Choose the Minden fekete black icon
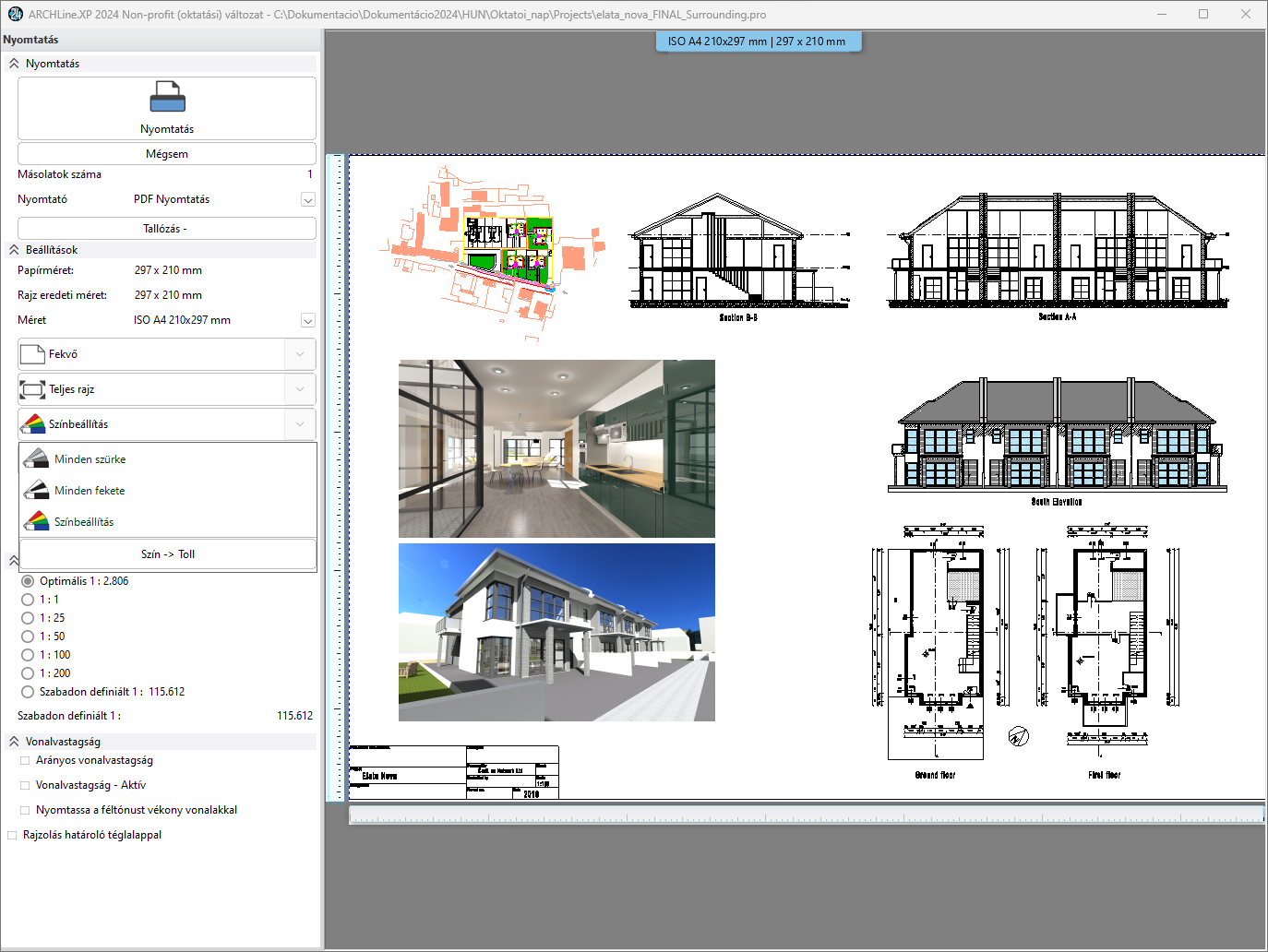Screen dimensions: 1268x952 (x=36, y=491)
